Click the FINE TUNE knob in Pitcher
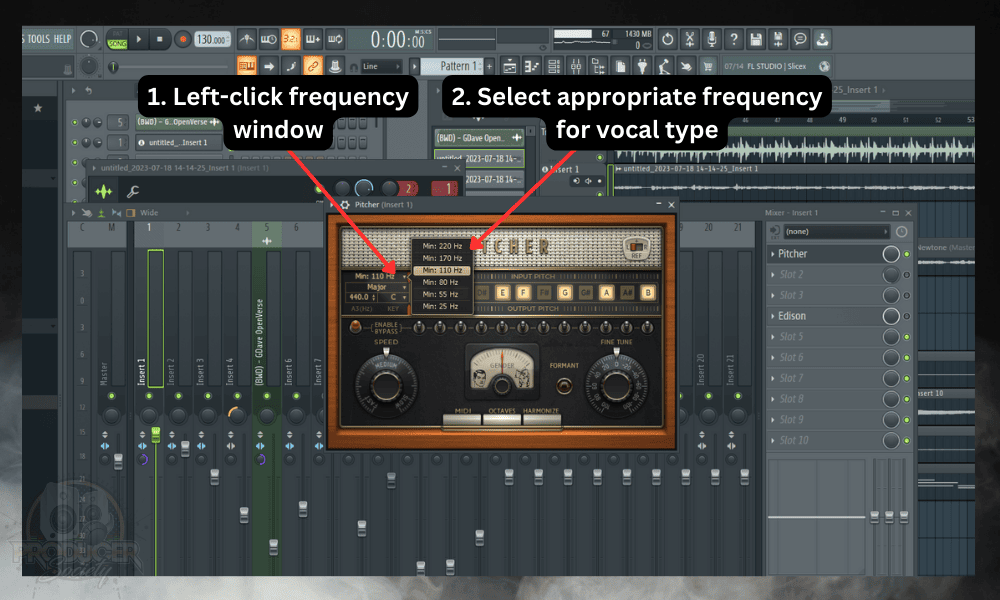 pyautogui.click(x=616, y=384)
